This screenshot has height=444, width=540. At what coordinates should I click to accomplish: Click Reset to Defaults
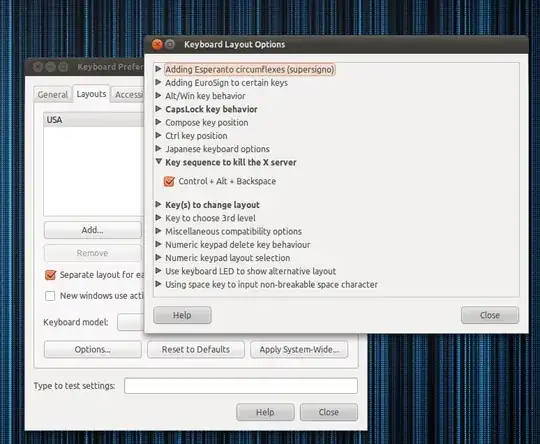tap(196, 349)
